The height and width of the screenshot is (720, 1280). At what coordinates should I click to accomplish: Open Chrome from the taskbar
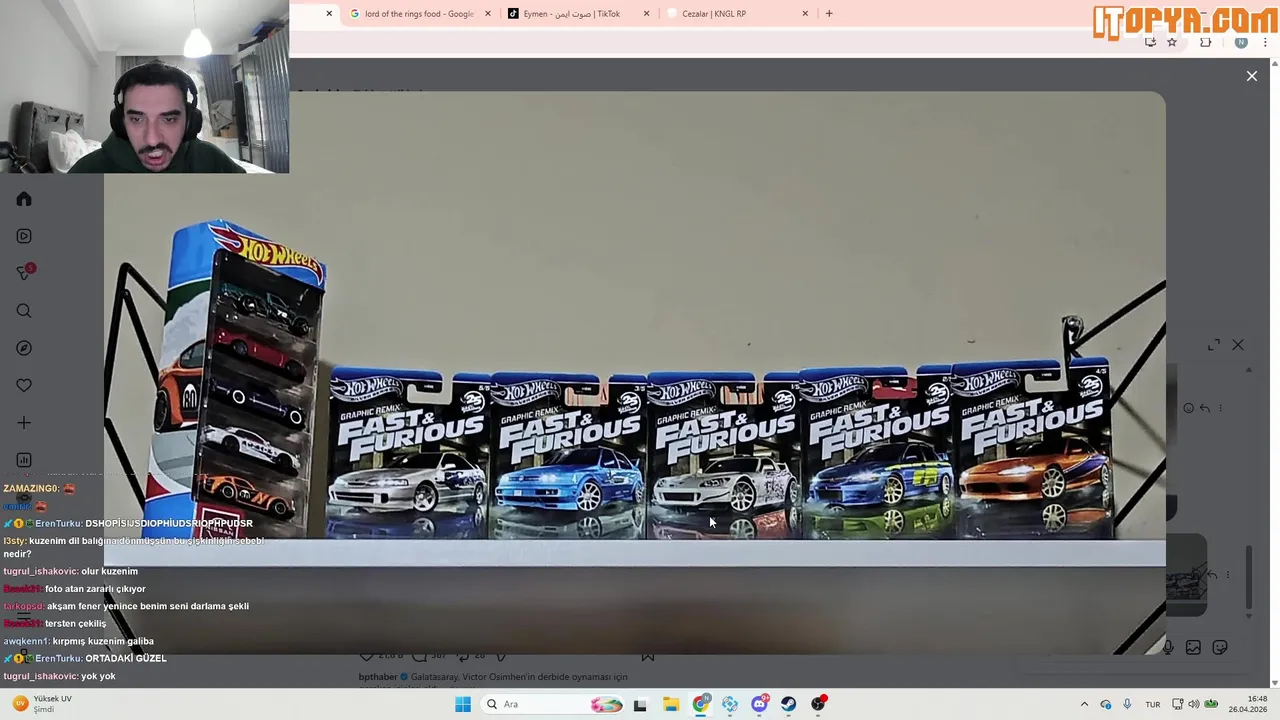pyautogui.click(x=700, y=704)
